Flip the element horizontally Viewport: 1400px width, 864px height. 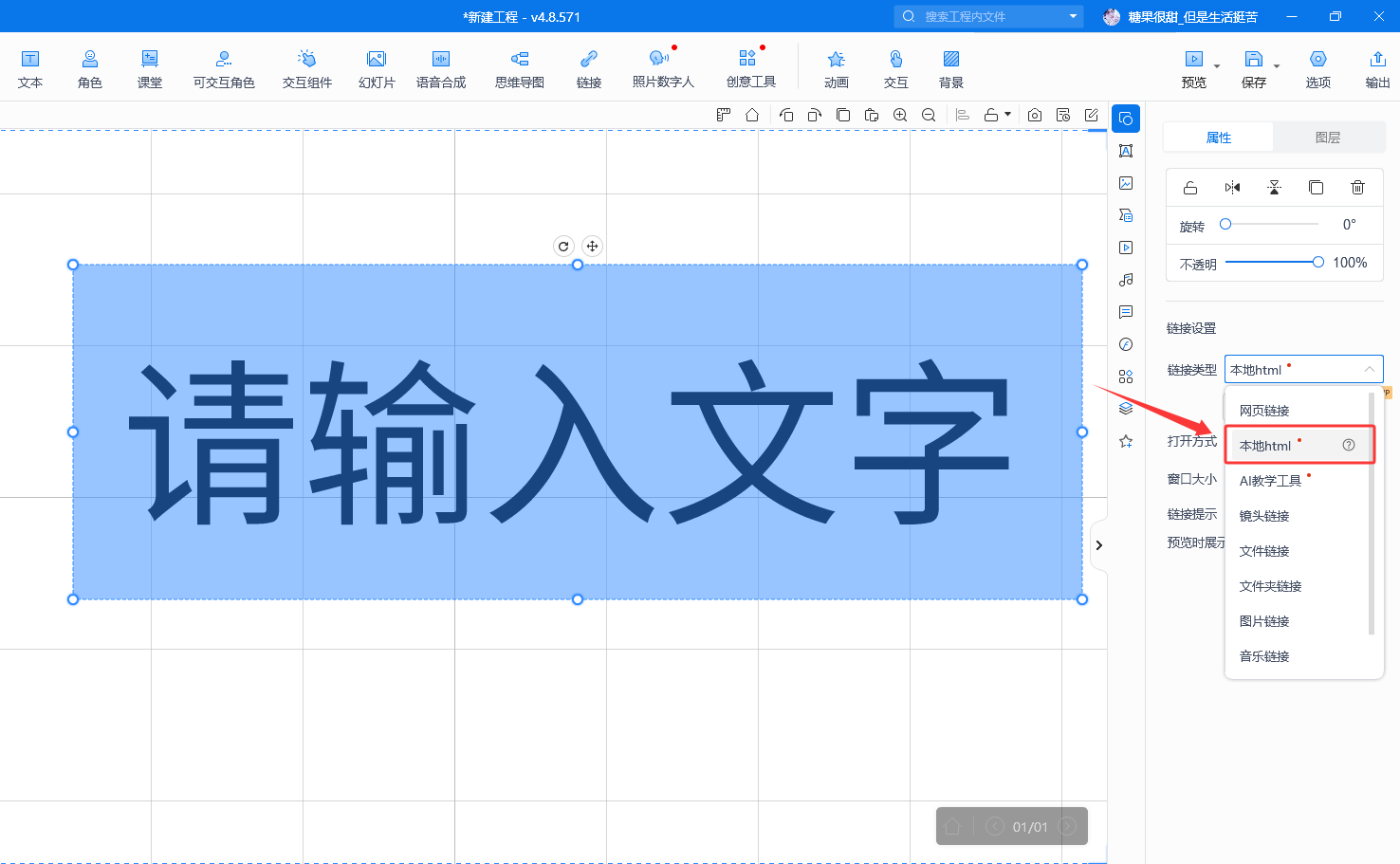(x=1232, y=188)
